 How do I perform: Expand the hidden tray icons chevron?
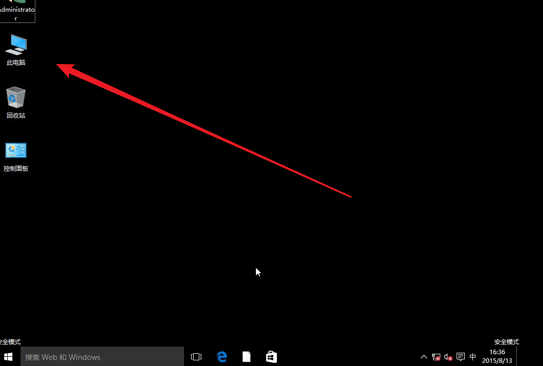[424, 357]
